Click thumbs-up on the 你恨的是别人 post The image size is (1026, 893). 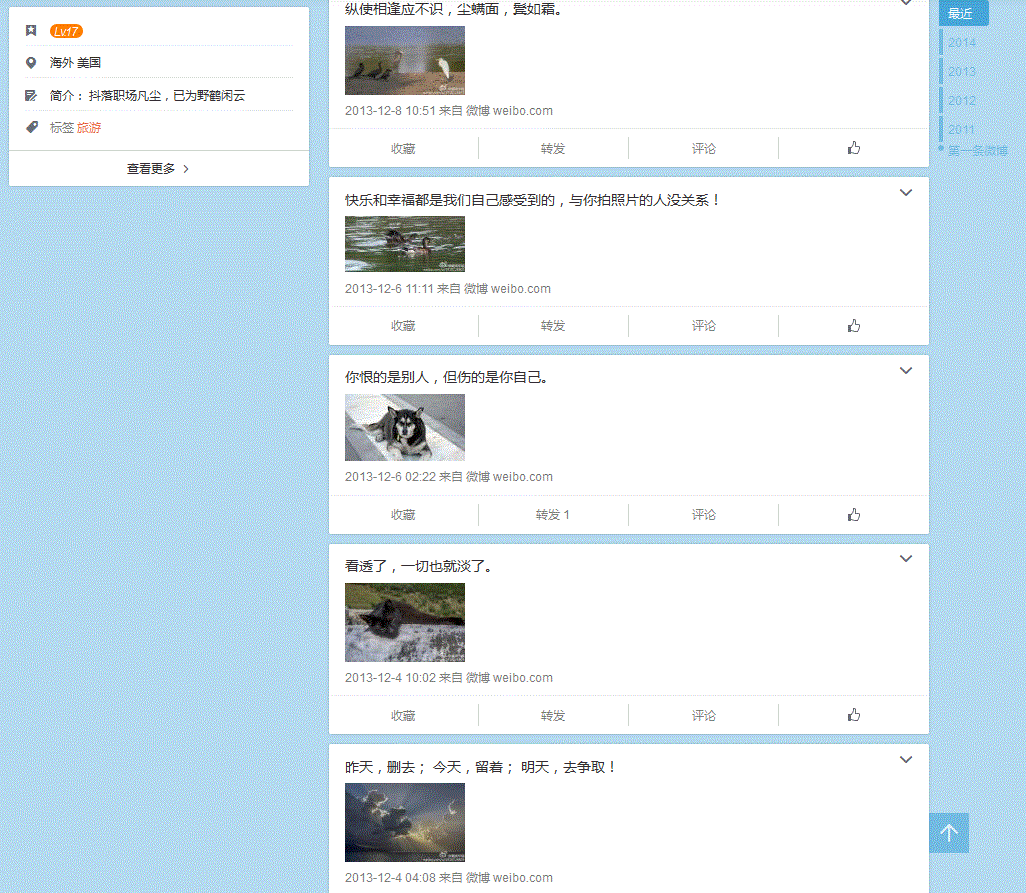tap(853, 515)
